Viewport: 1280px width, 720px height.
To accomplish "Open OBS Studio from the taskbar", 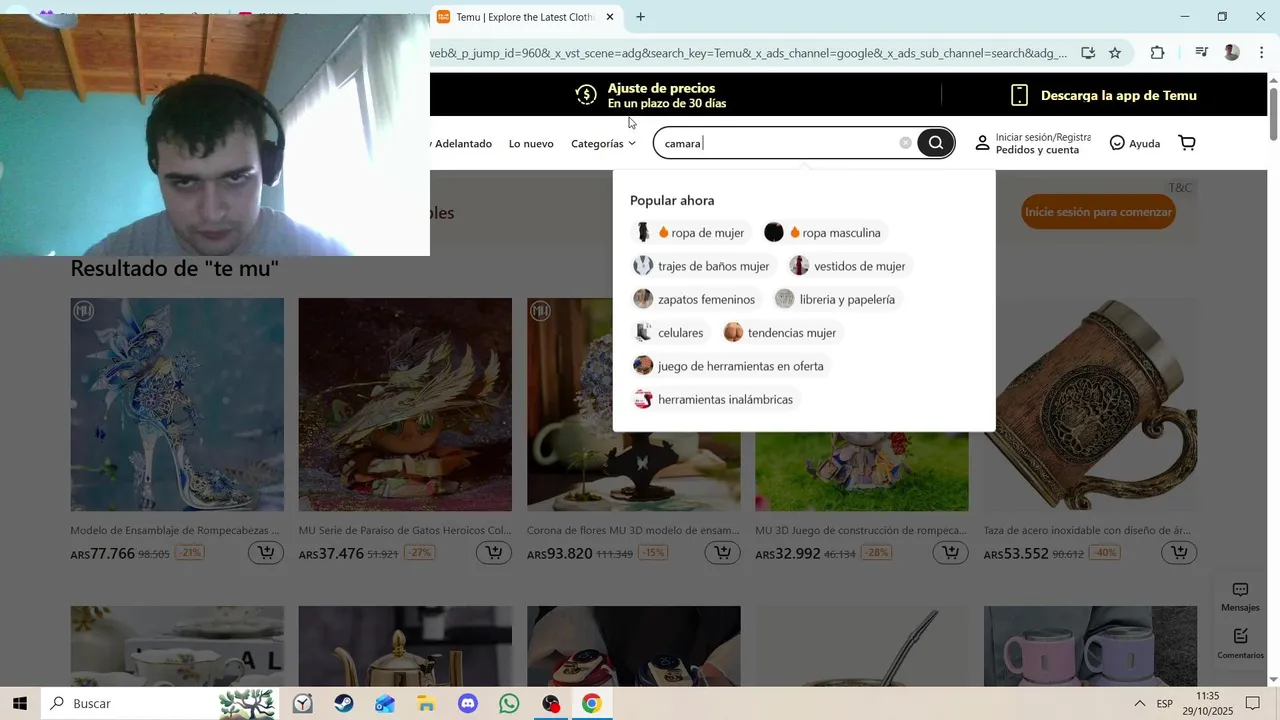I will pyautogui.click(x=551, y=703).
